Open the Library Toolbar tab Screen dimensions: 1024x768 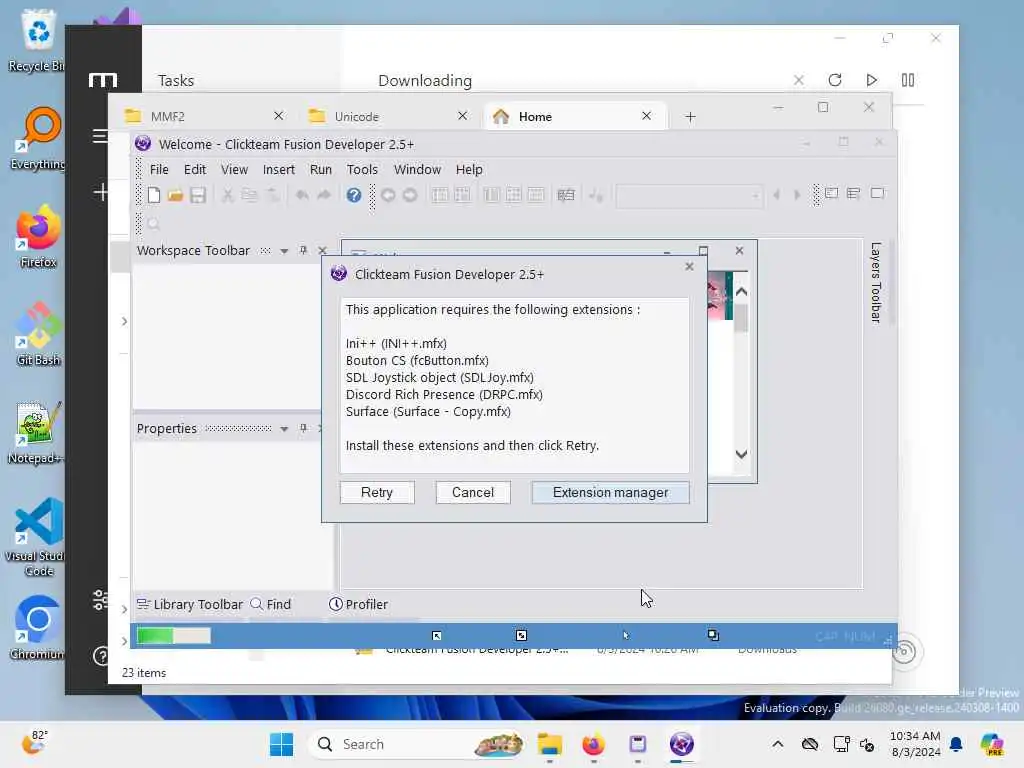tap(189, 604)
